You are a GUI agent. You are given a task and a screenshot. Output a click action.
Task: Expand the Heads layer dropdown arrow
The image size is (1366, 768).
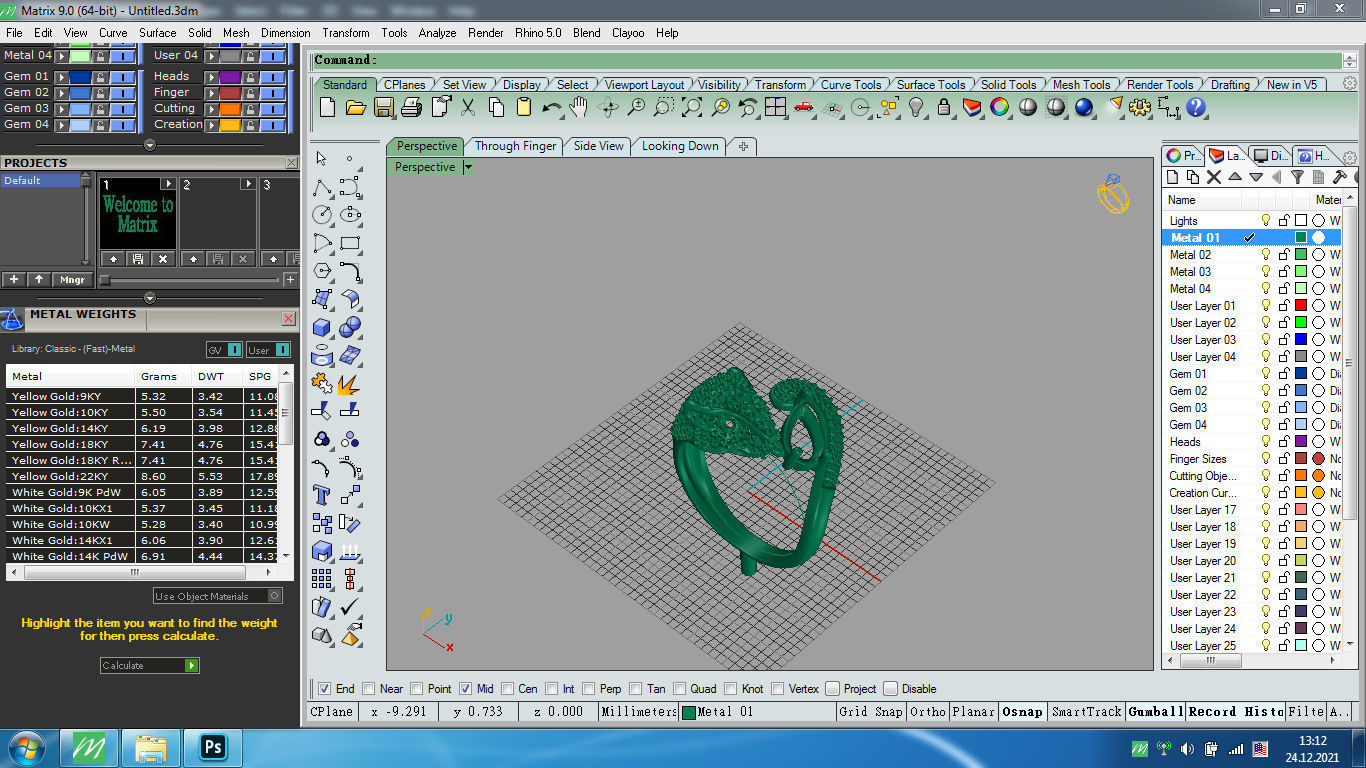pos(212,77)
